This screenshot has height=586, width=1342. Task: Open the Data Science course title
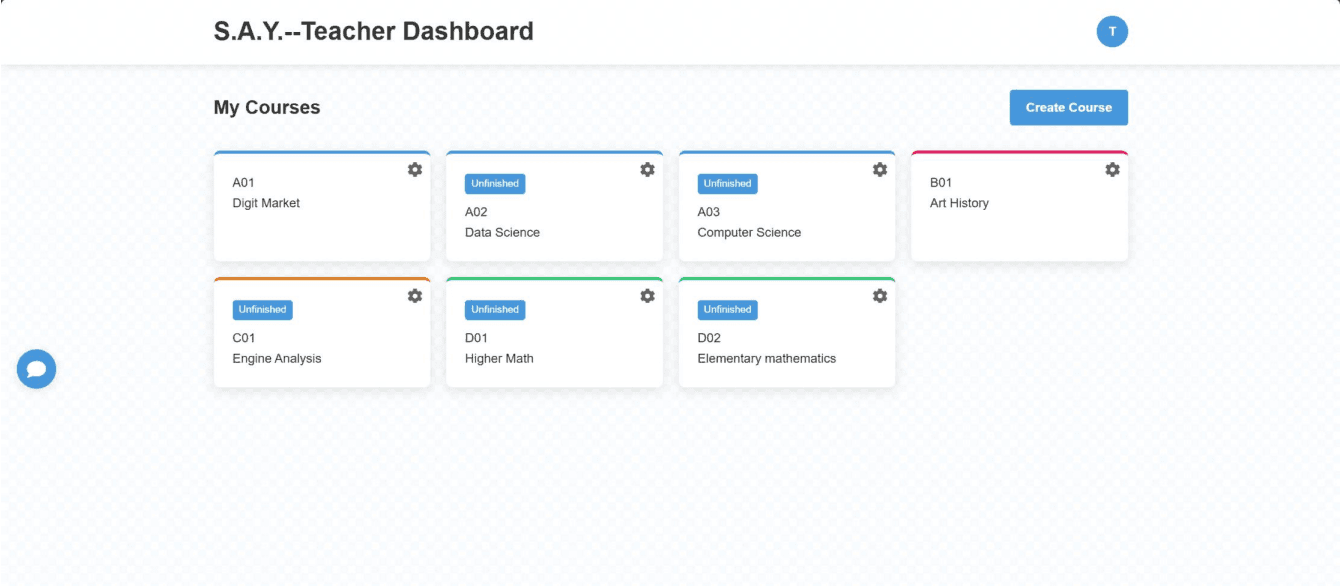click(x=502, y=233)
